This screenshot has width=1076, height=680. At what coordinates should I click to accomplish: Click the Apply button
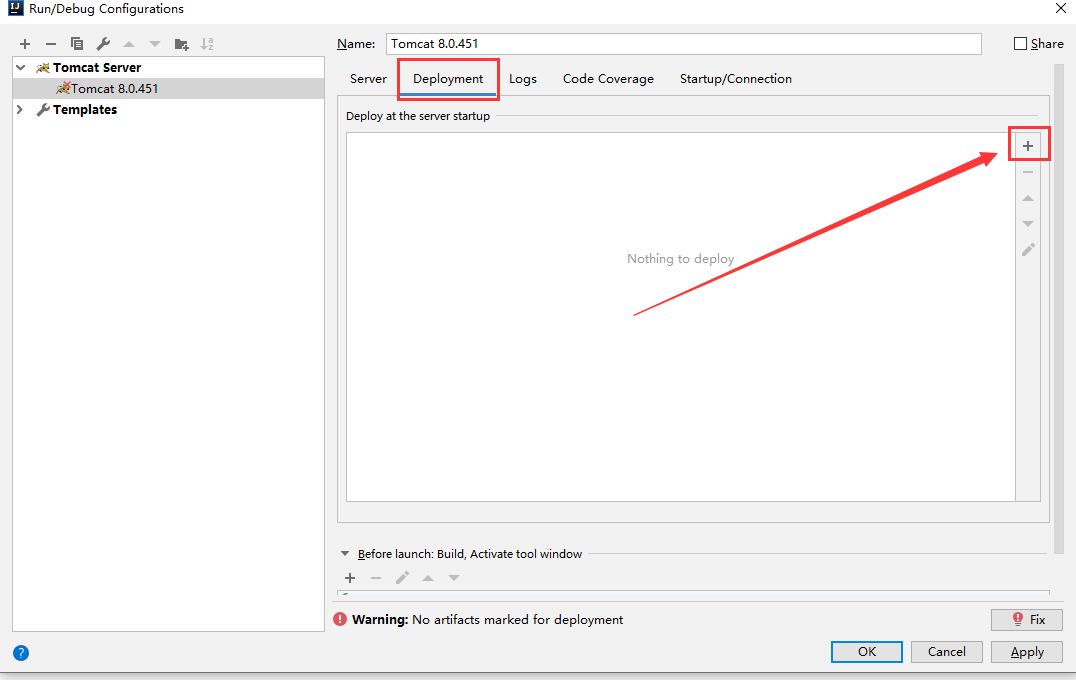[x=1027, y=652]
